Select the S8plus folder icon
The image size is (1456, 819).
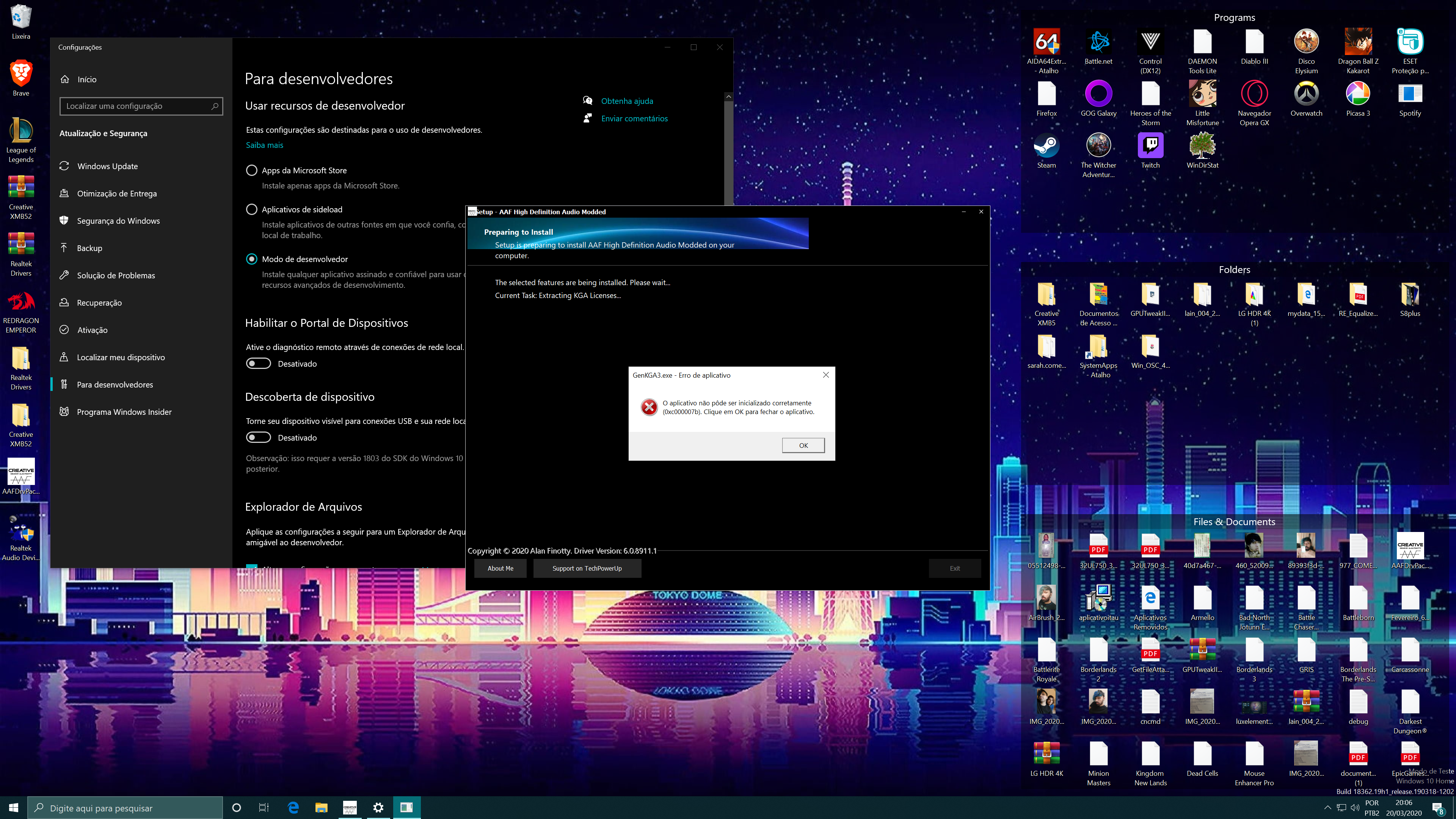[x=1410, y=300]
